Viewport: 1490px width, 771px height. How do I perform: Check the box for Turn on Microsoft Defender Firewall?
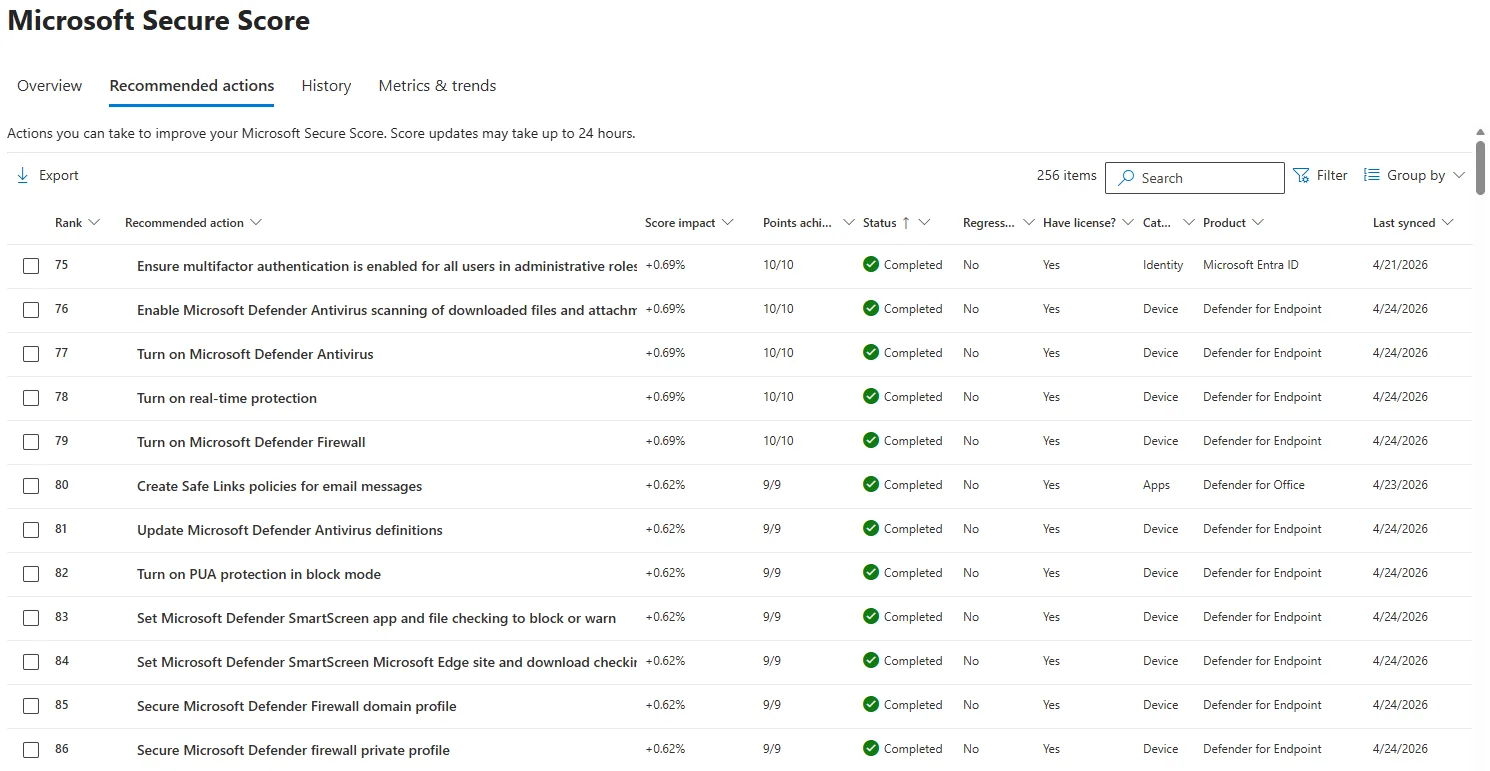[31, 442]
